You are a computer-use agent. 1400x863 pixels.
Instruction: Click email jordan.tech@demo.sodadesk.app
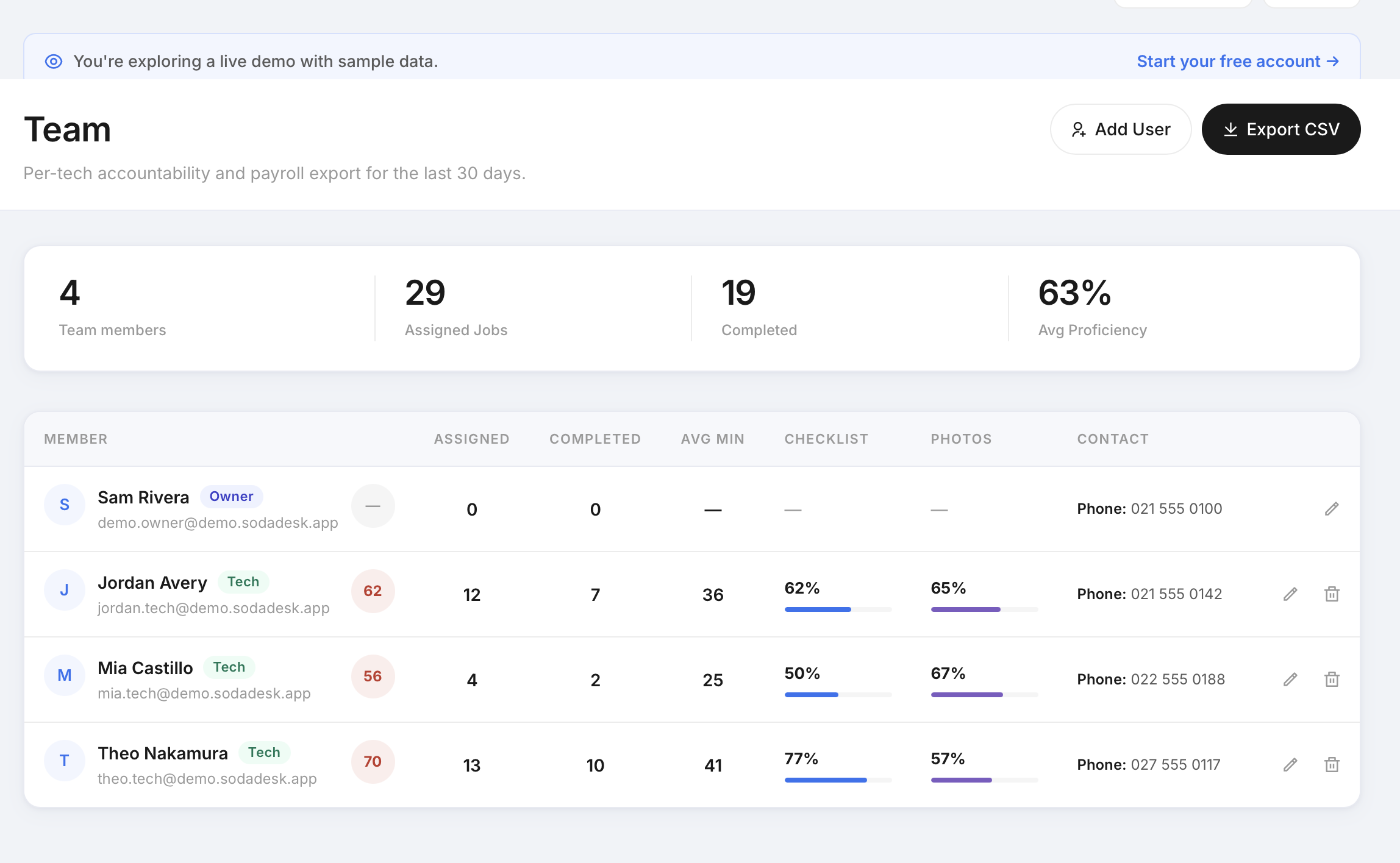213,608
